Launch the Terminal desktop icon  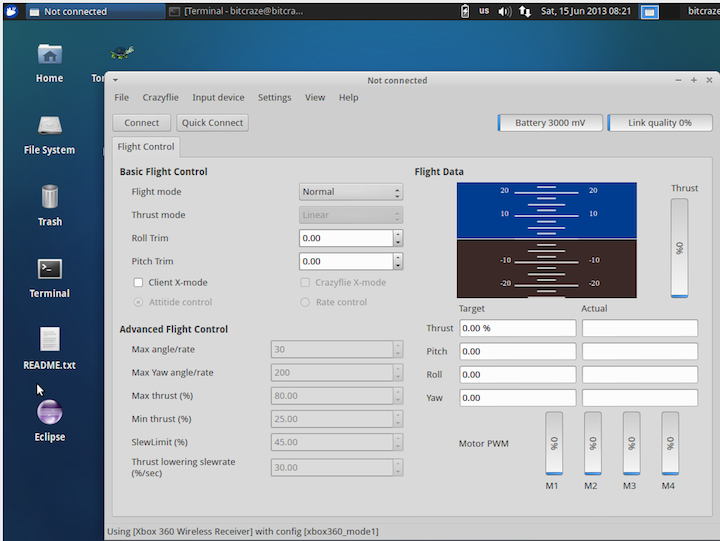(49, 270)
